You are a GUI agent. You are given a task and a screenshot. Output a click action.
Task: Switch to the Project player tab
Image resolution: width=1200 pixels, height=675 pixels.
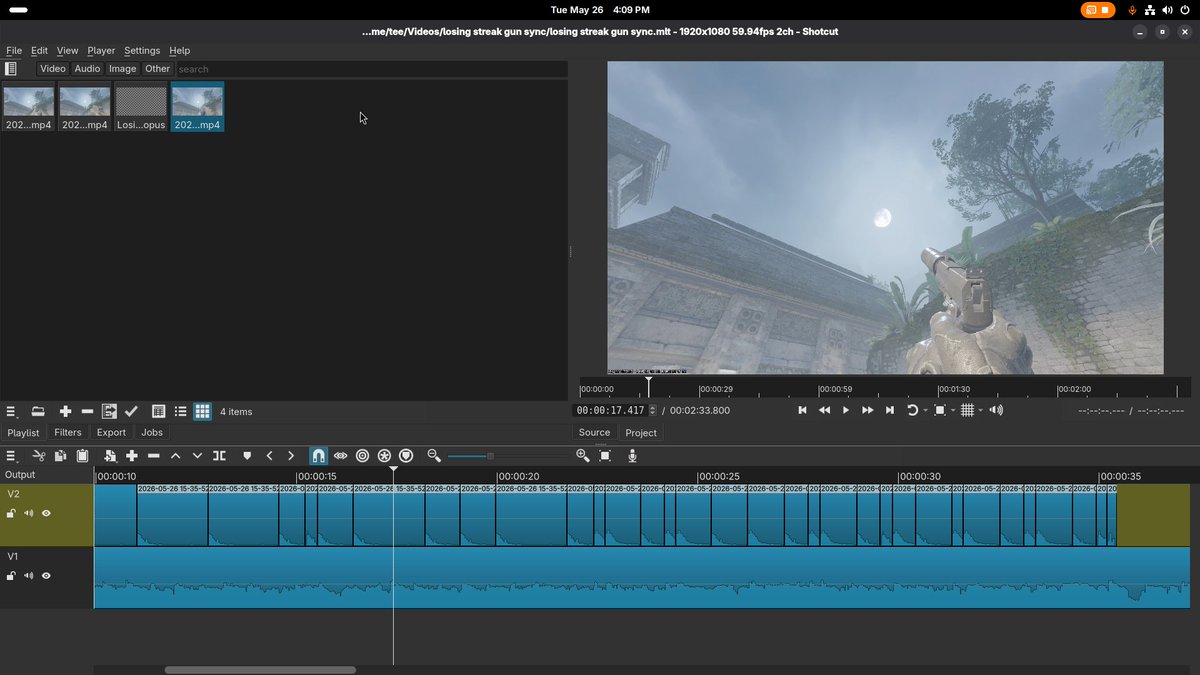coord(641,432)
